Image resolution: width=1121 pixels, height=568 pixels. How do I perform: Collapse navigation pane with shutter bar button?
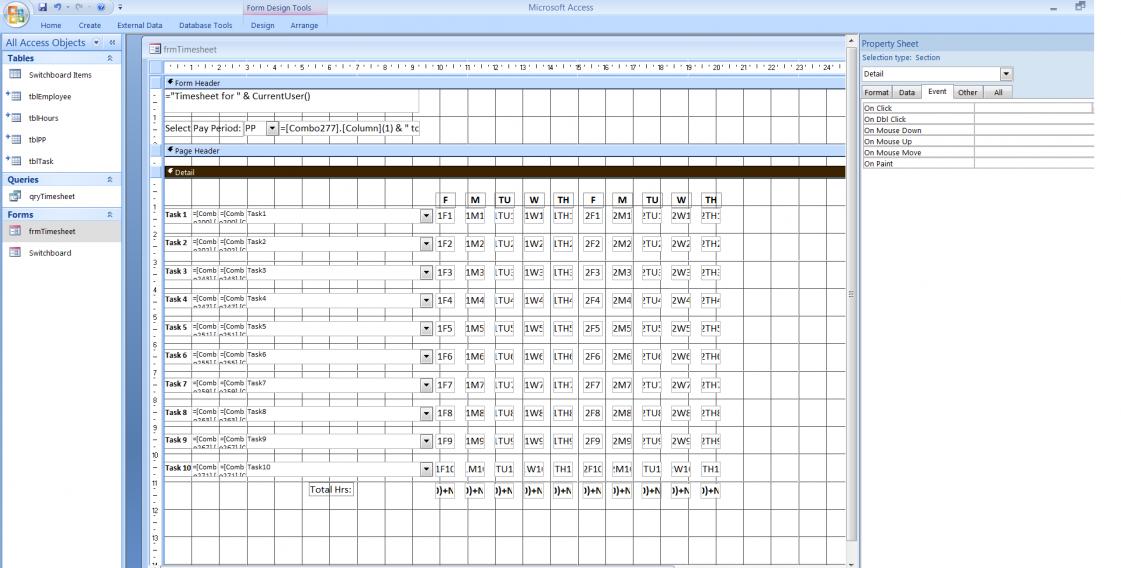tap(112, 43)
